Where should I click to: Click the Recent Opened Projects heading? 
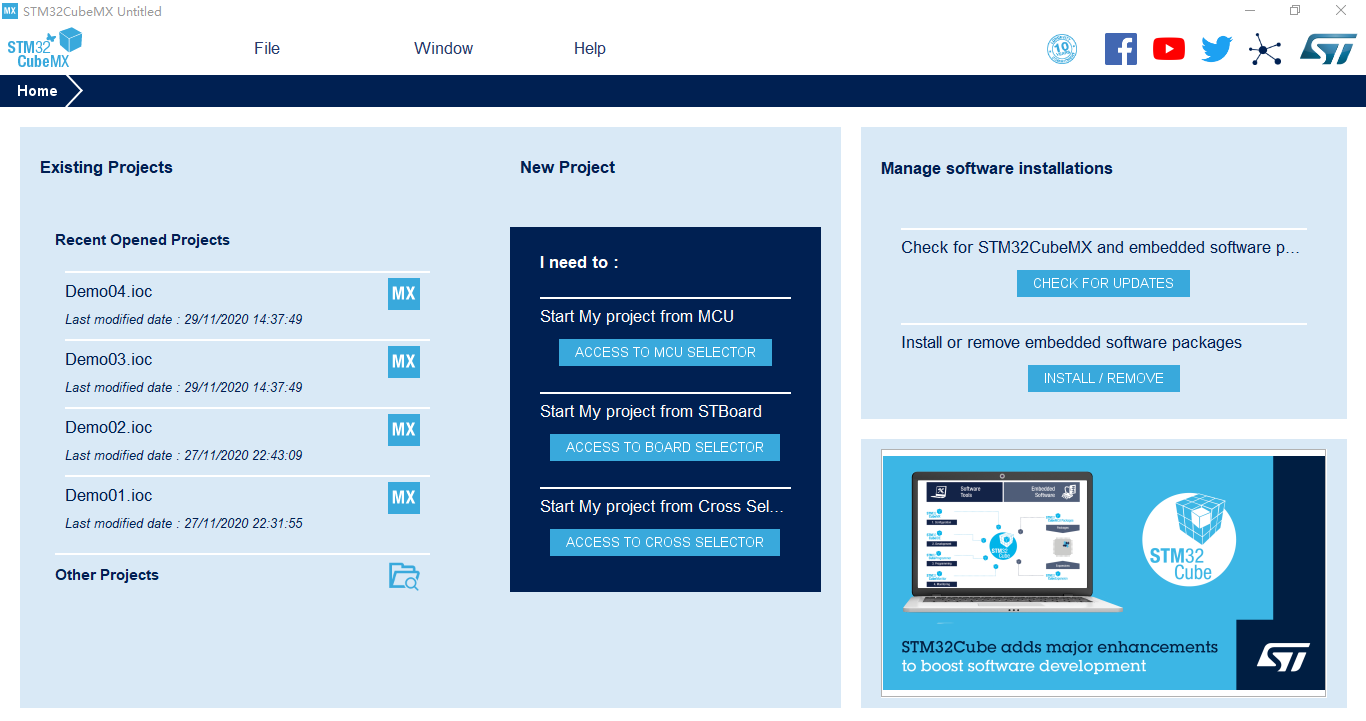[142, 240]
